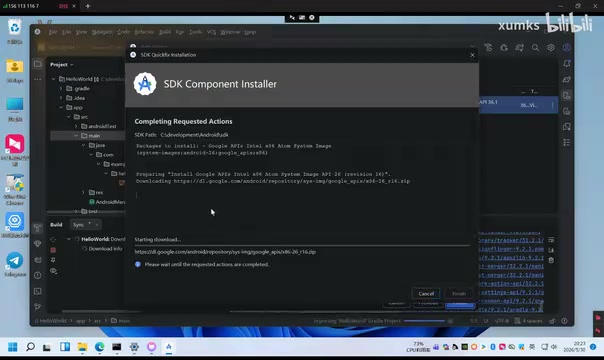This screenshot has height=360, width=604.
Task: Click the disabled Finish button
Action: coord(459,293)
